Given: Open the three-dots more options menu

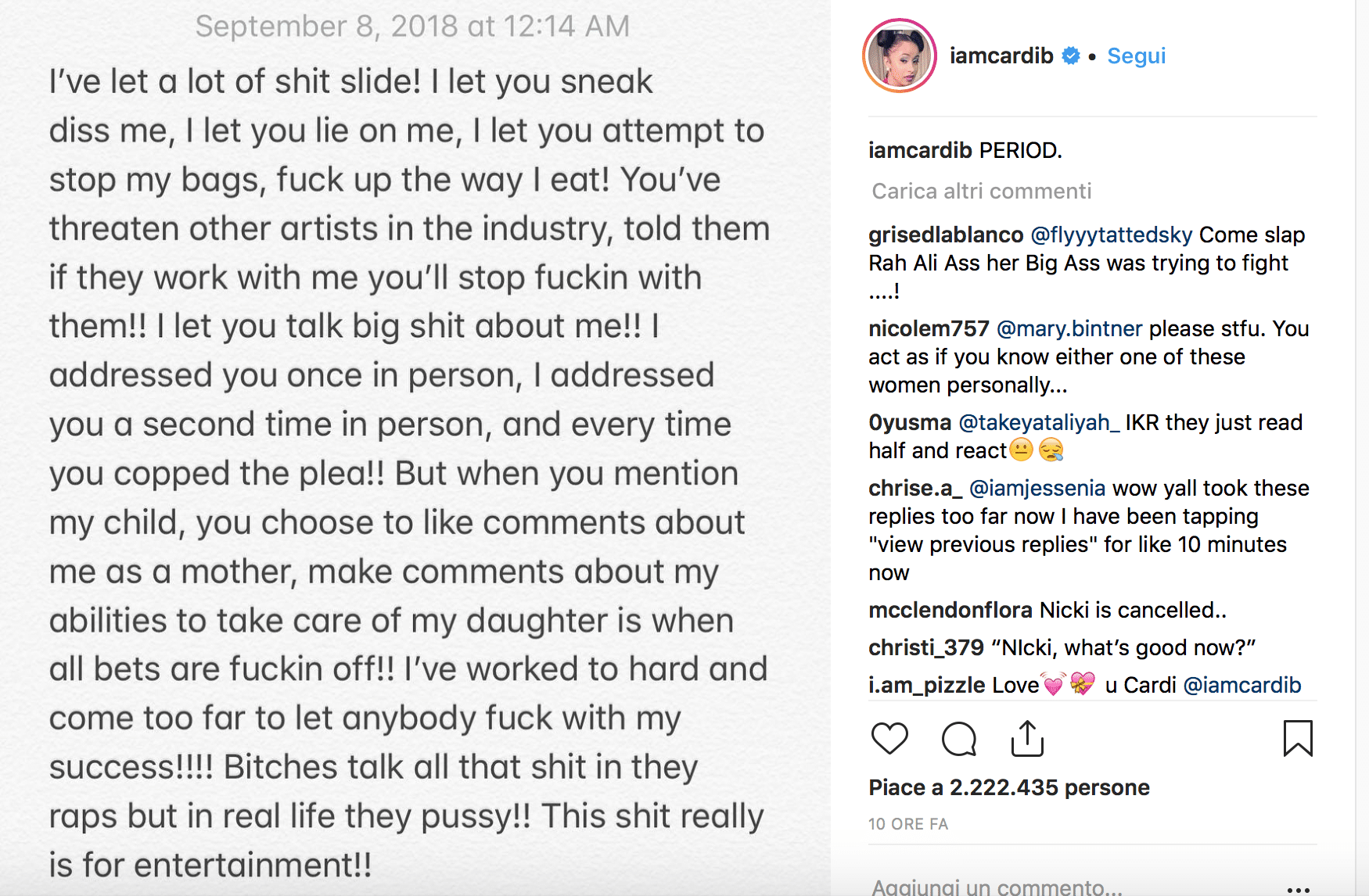Looking at the screenshot, I should (1298, 889).
